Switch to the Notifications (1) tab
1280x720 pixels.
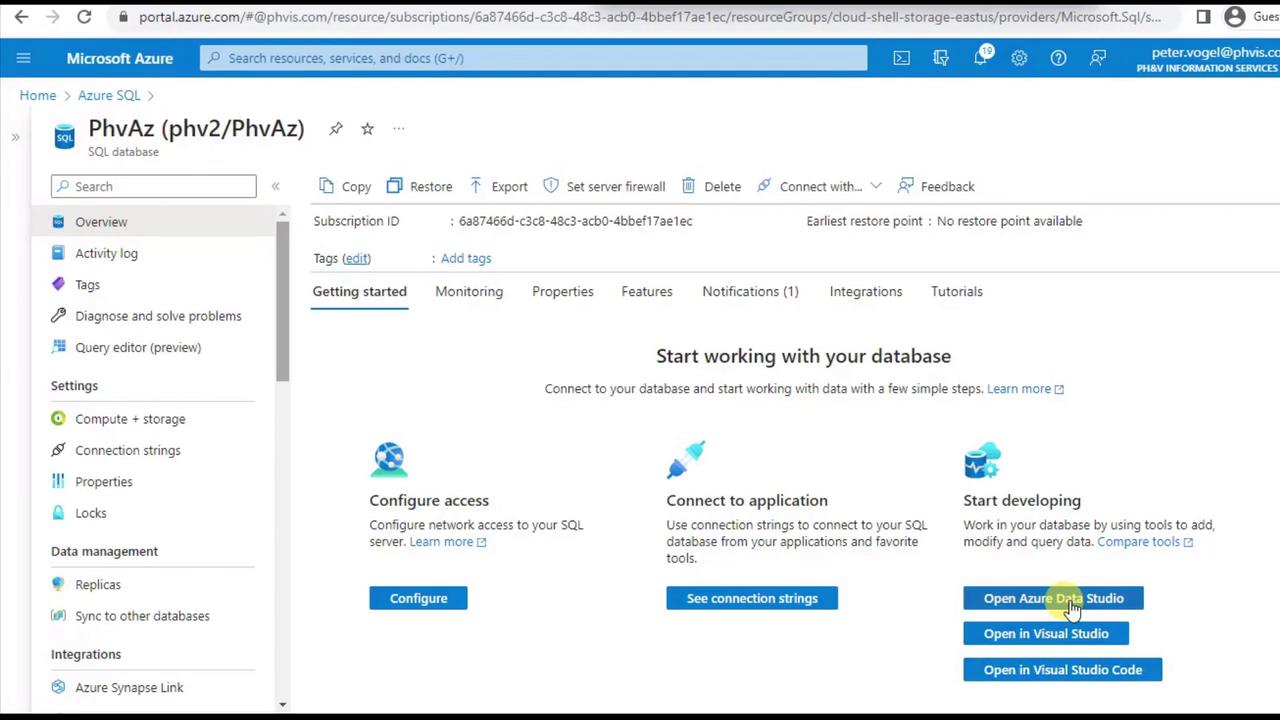[x=750, y=291]
